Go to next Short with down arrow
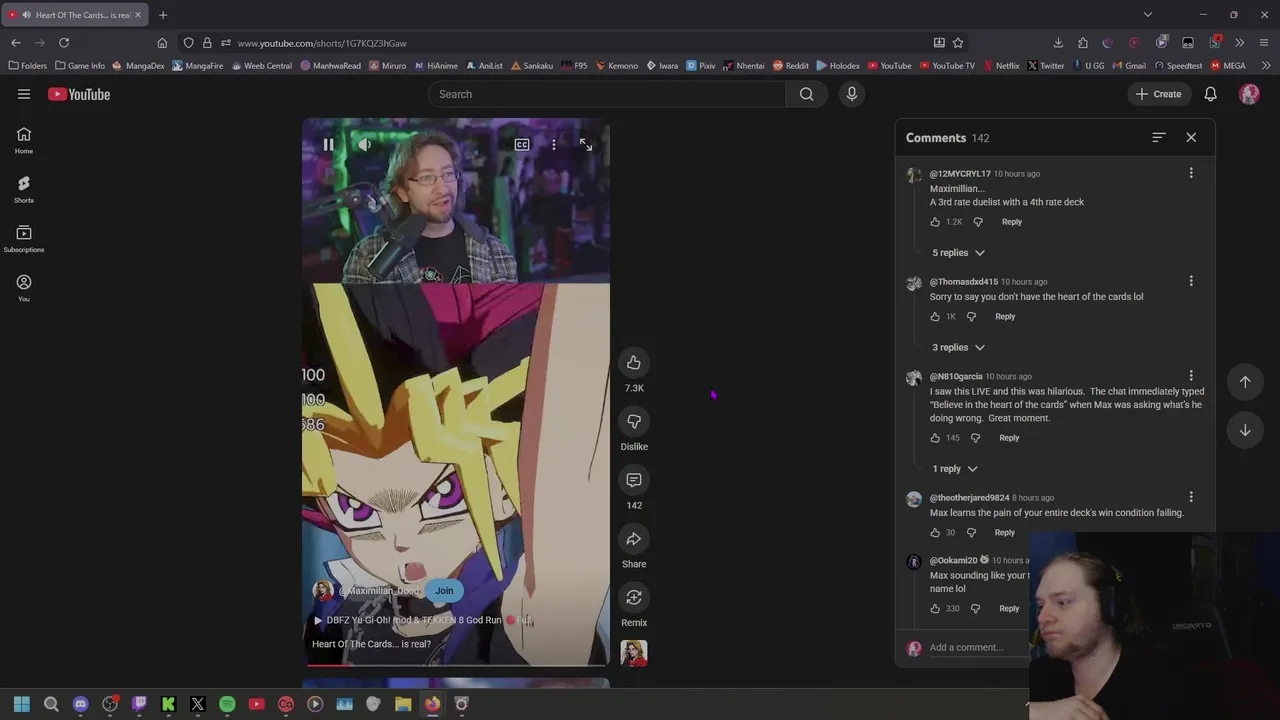 coord(1245,431)
